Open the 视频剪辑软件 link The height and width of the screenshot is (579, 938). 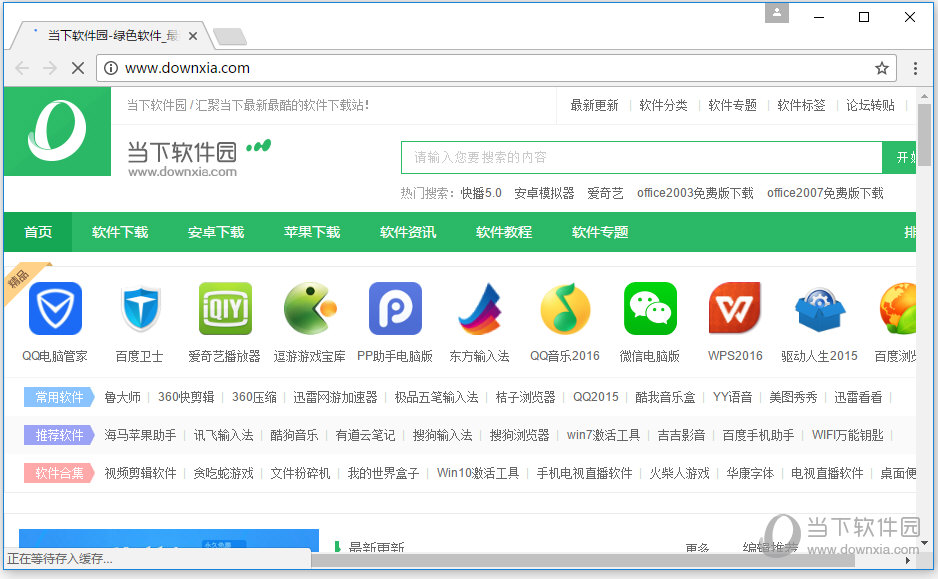[x=141, y=474]
